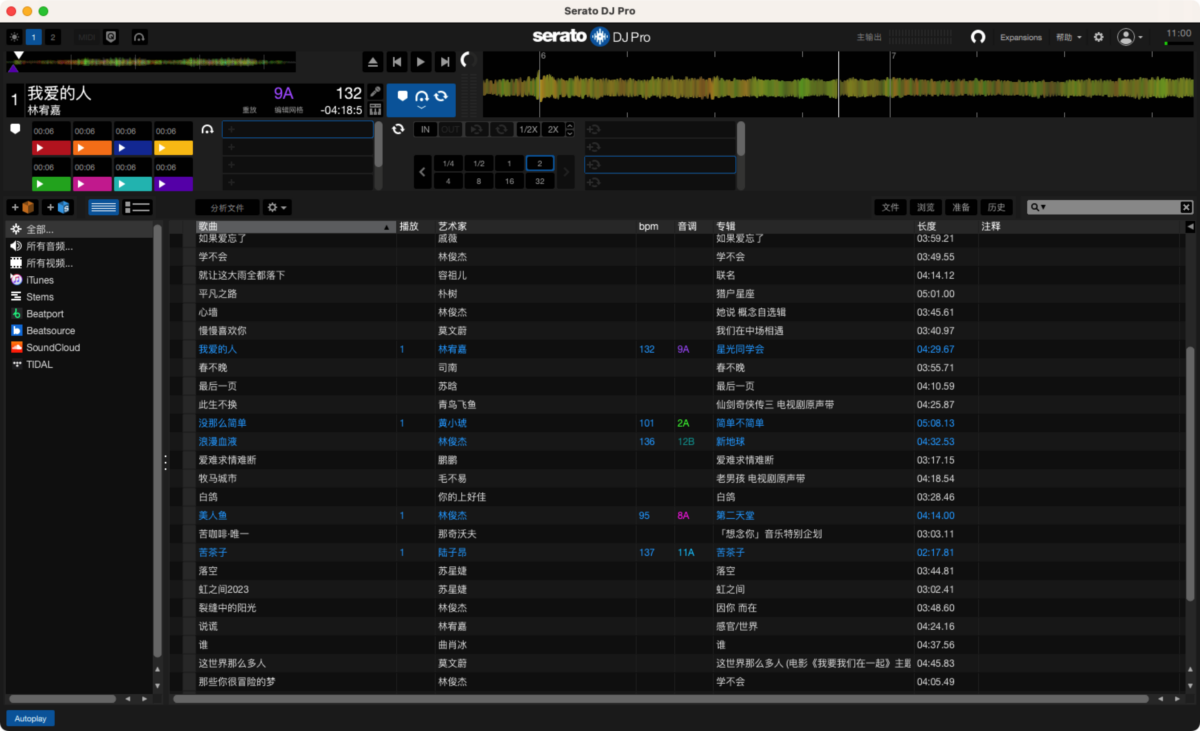Click the headphone recording icon near Expansions
1200x731 pixels.
[978, 37]
